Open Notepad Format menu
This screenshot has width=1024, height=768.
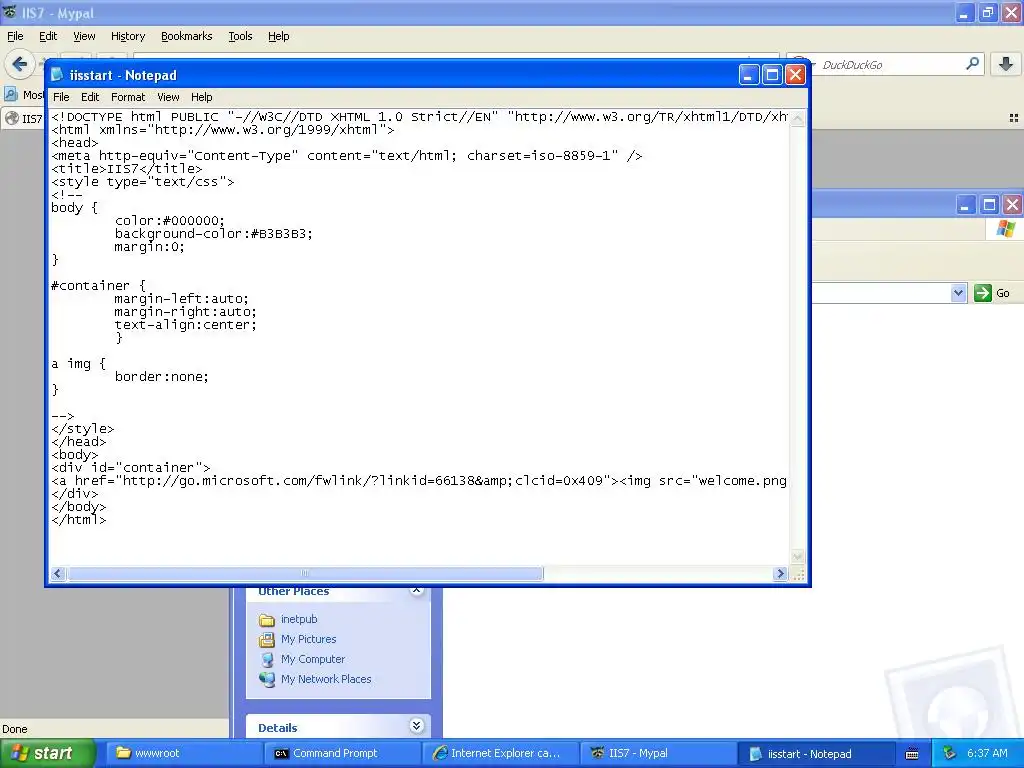point(128,97)
